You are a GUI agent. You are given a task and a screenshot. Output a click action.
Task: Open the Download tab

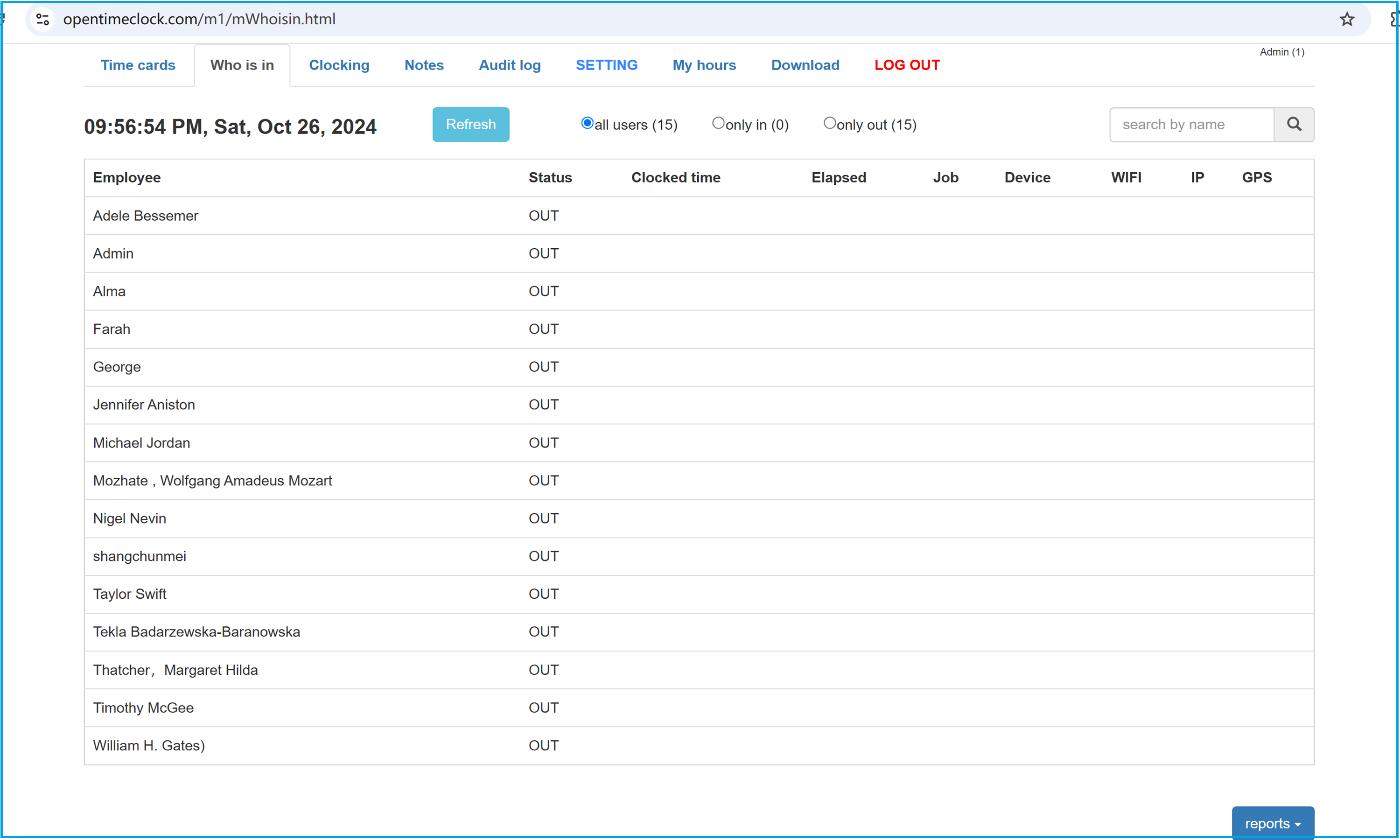805,65
